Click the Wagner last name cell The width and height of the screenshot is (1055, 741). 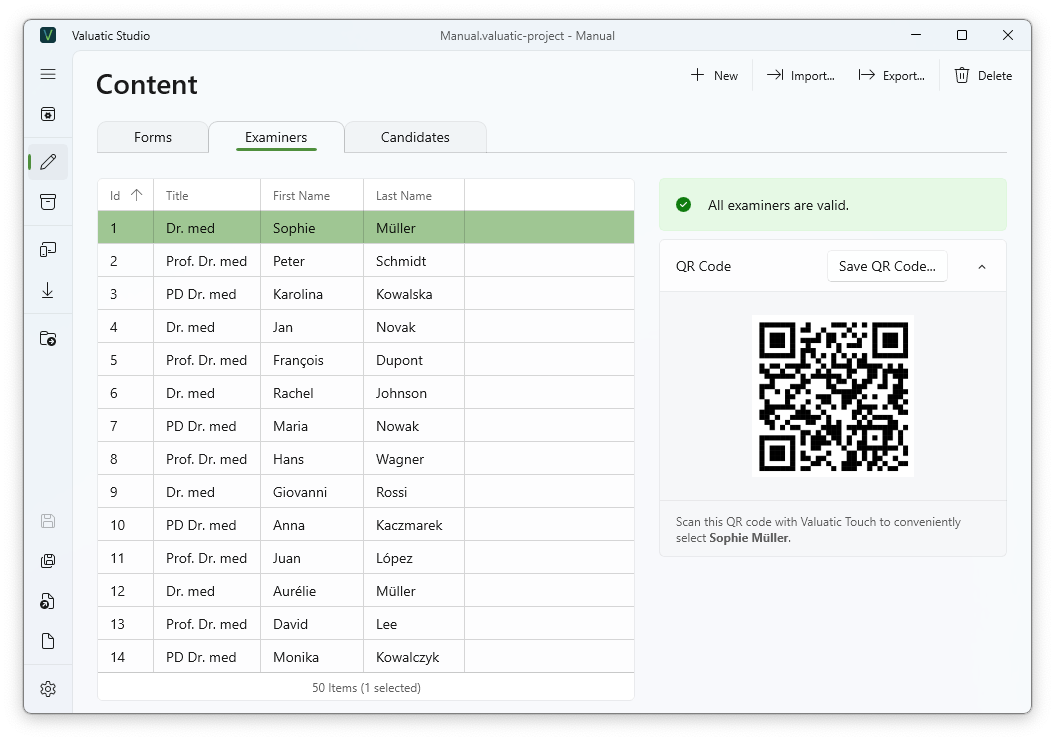pos(414,458)
